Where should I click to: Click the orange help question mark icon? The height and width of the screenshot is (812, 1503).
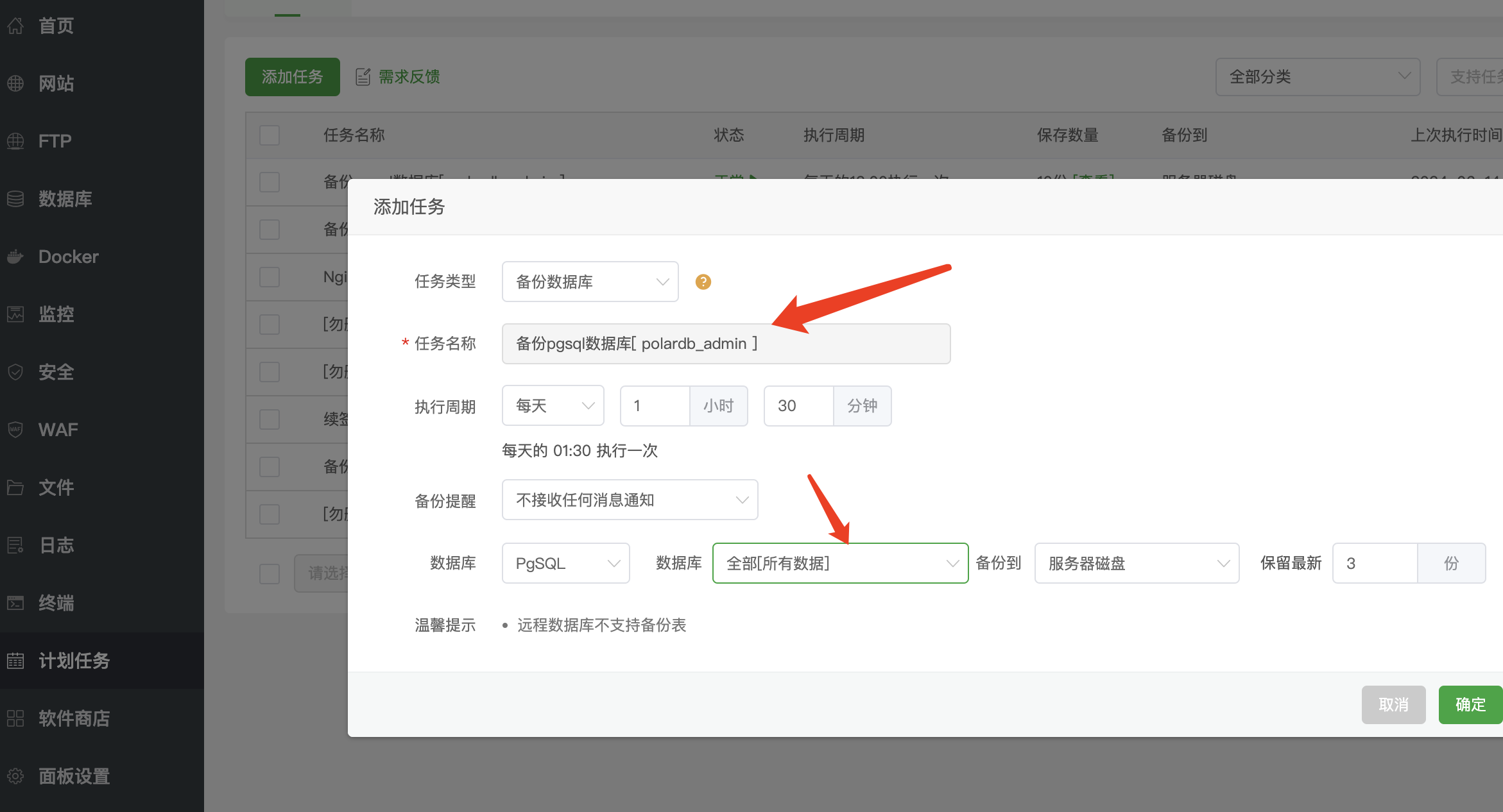click(x=703, y=282)
